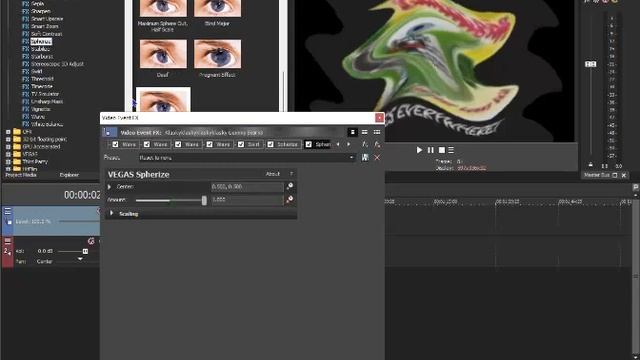Viewport: 640px width, 360px height.
Task: Click the Master Bus volume fader
Action: pyautogui.click(x=591, y=64)
